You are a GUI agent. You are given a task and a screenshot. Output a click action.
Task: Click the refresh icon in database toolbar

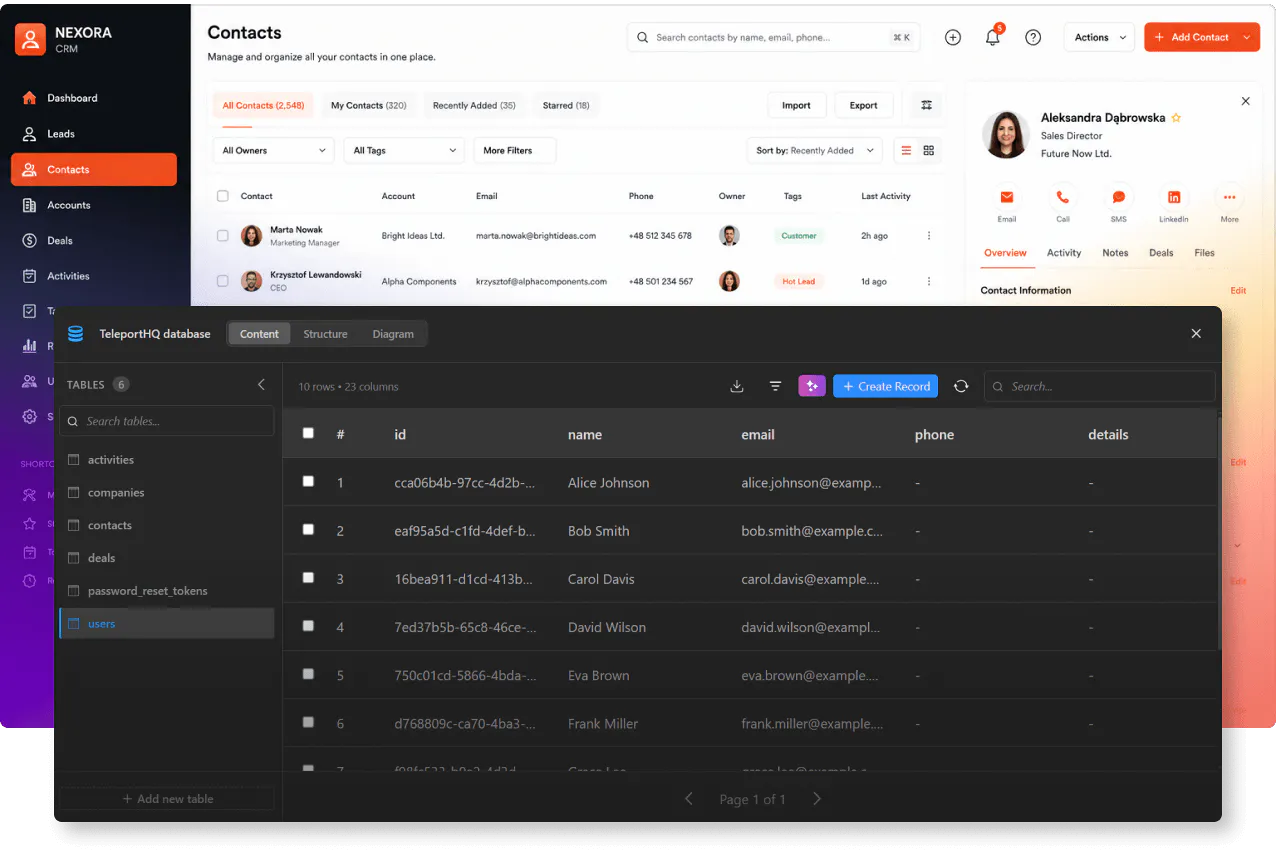click(x=961, y=386)
